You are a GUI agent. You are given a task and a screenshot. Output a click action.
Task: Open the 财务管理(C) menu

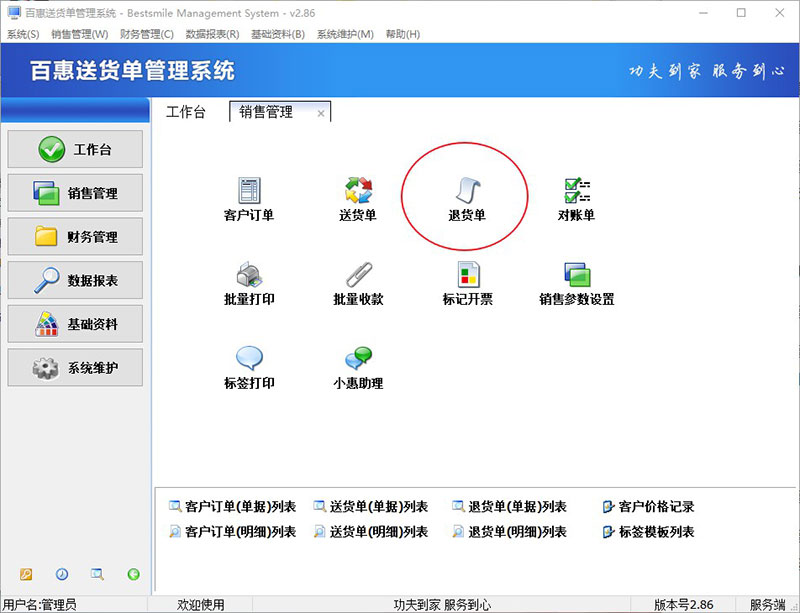point(147,34)
